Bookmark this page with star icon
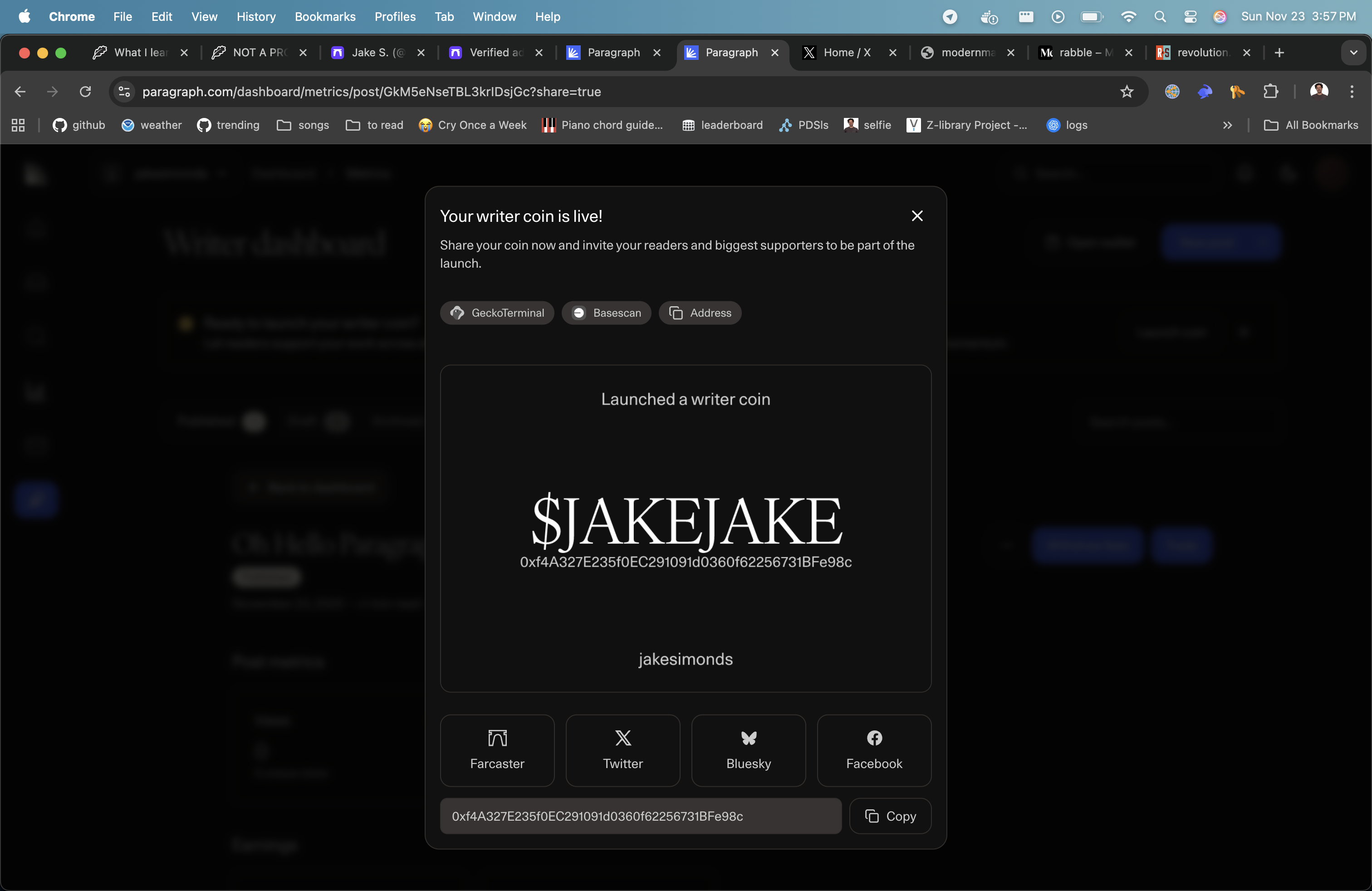 [1127, 92]
